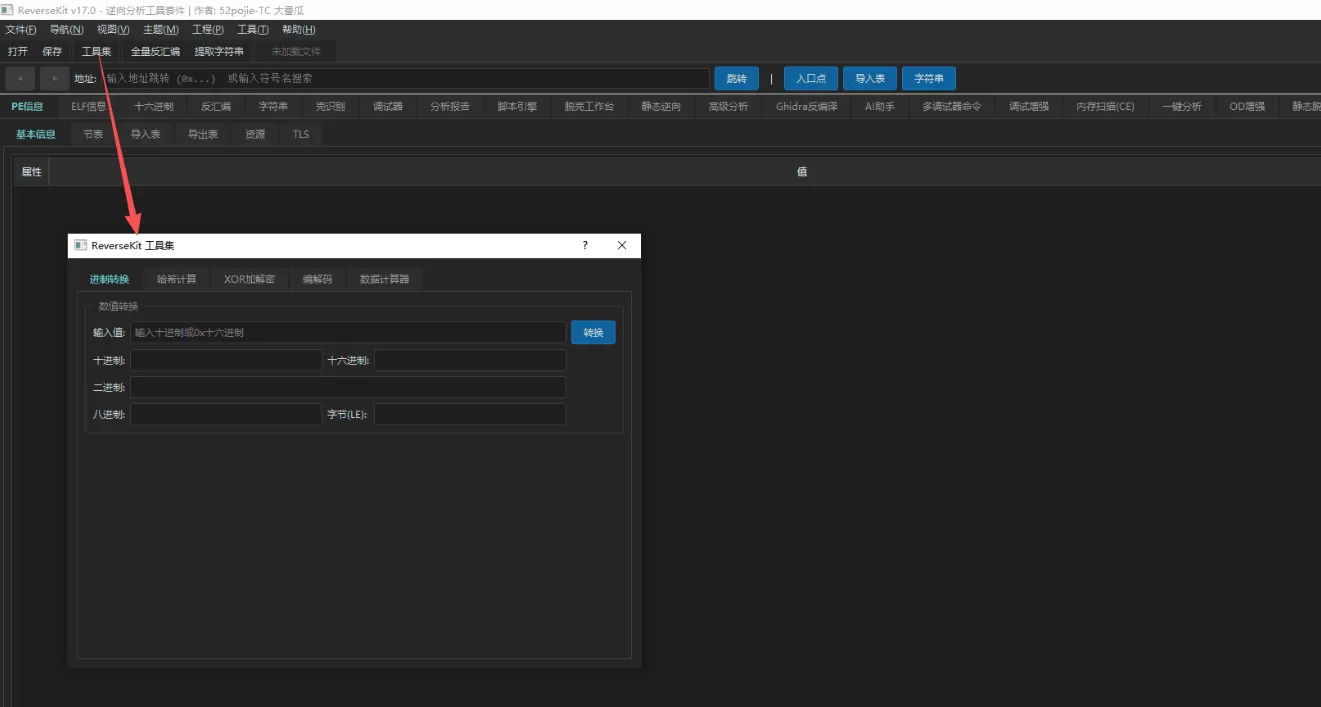Switch to the 内存扫描(CE) tab
1321x707 pixels.
tap(1105, 106)
